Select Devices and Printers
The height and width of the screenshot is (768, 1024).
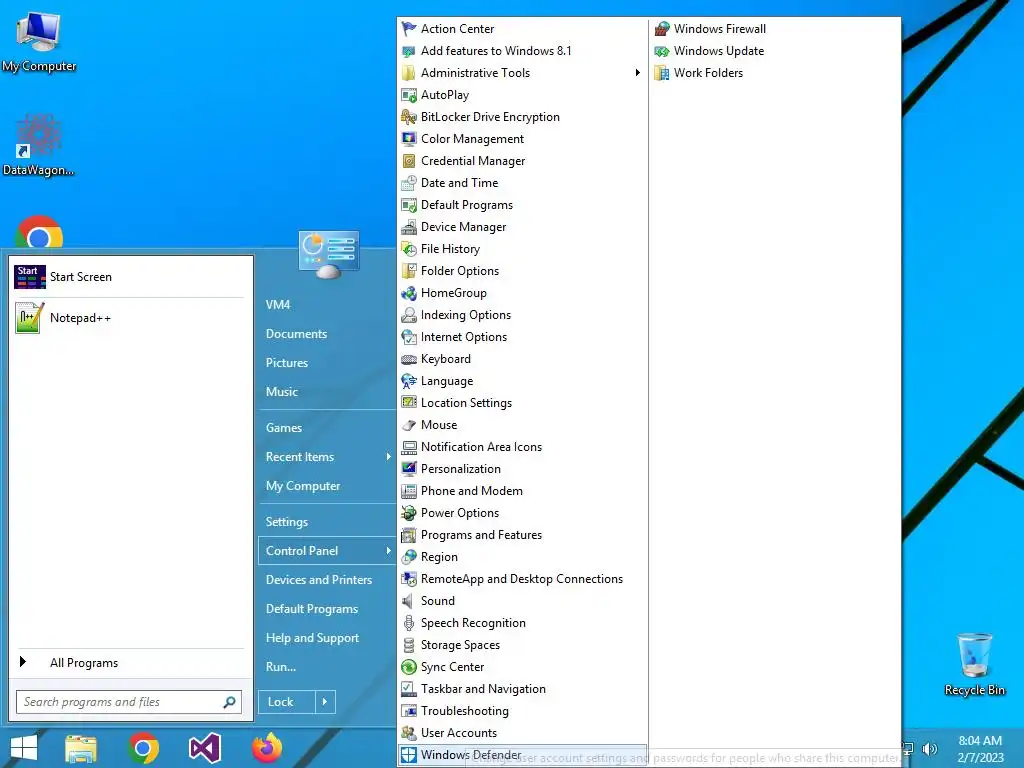pos(319,580)
